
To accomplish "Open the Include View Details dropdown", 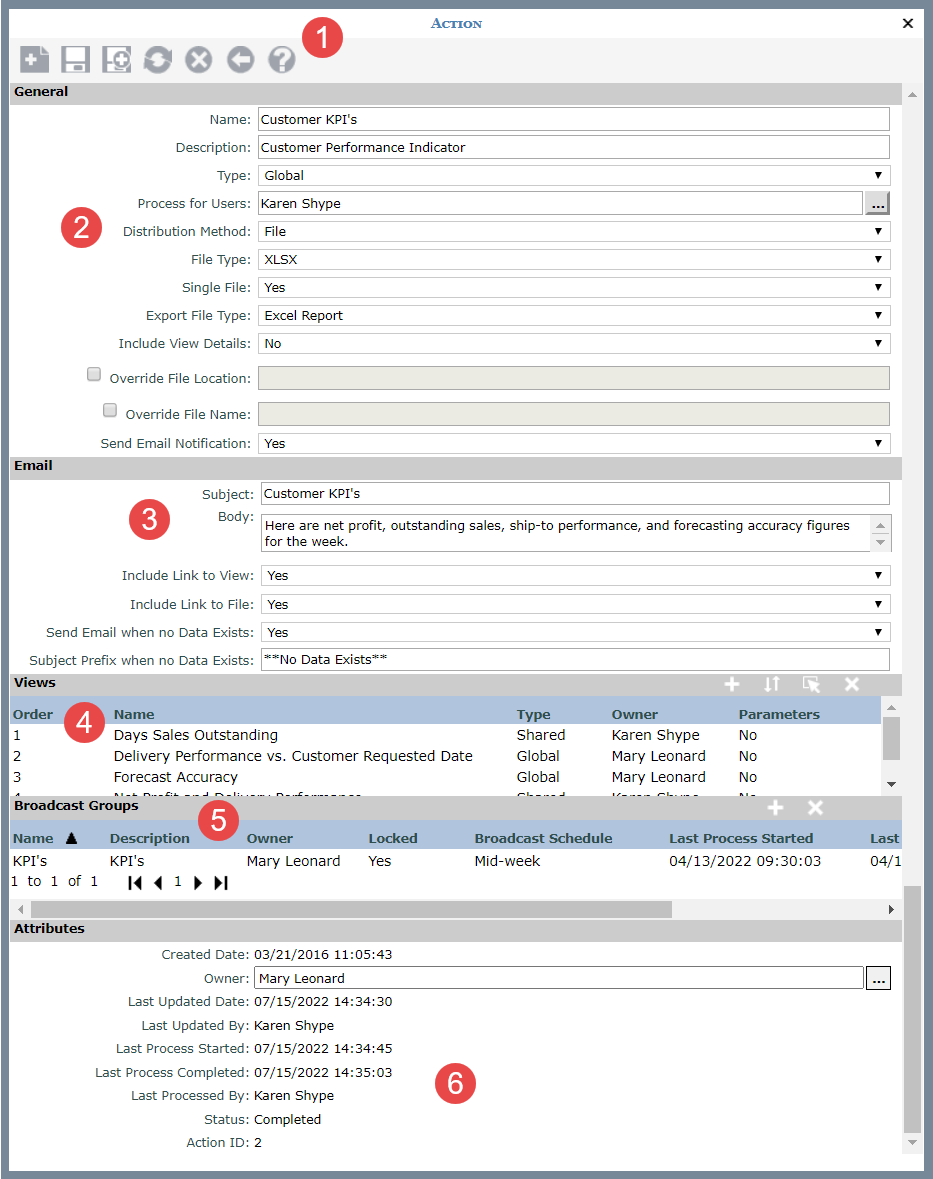I will tap(574, 344).
